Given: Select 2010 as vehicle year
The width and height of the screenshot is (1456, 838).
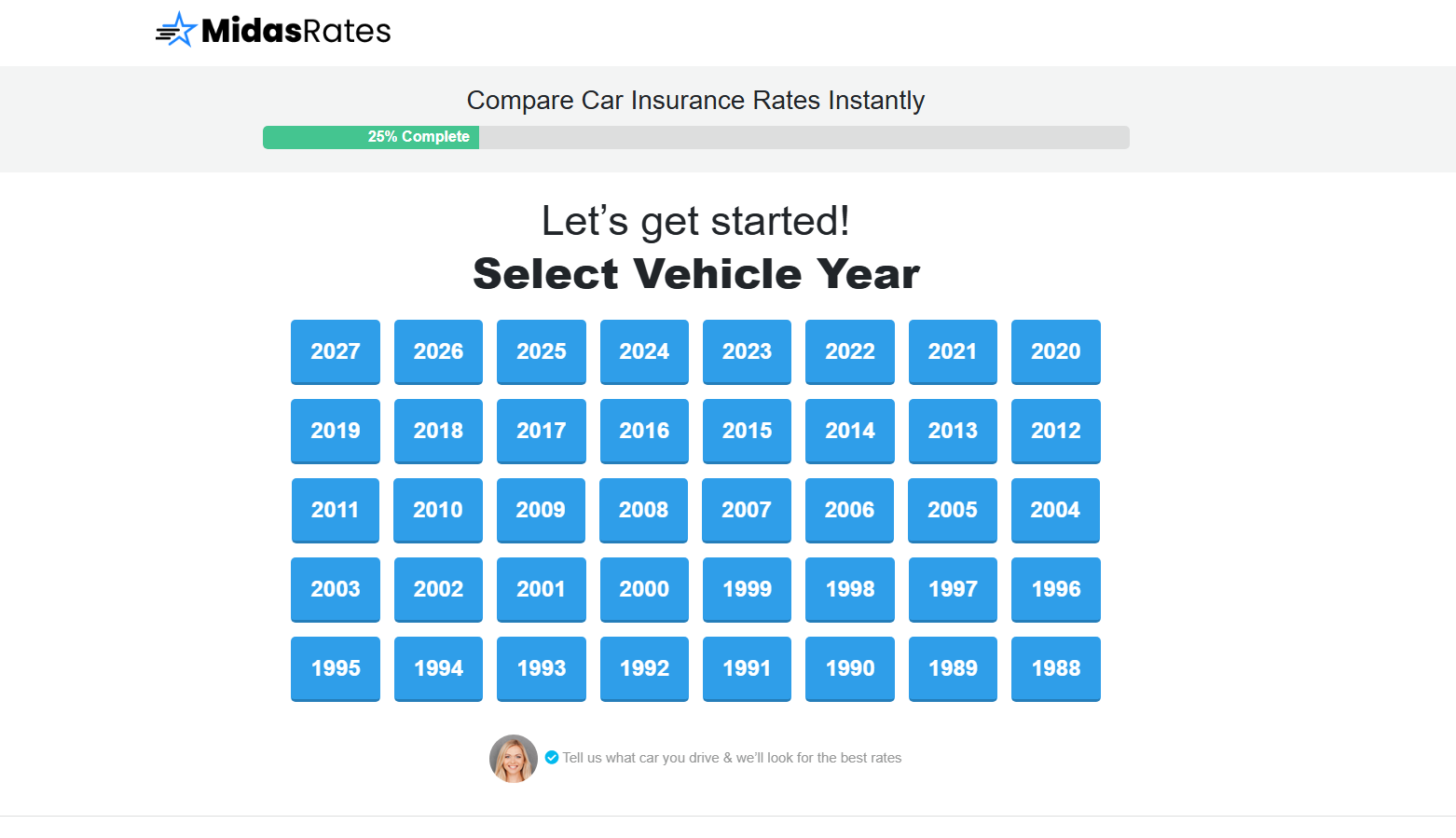Looking at the screenshot, I should pyautogui.click(x=438, y=510).
